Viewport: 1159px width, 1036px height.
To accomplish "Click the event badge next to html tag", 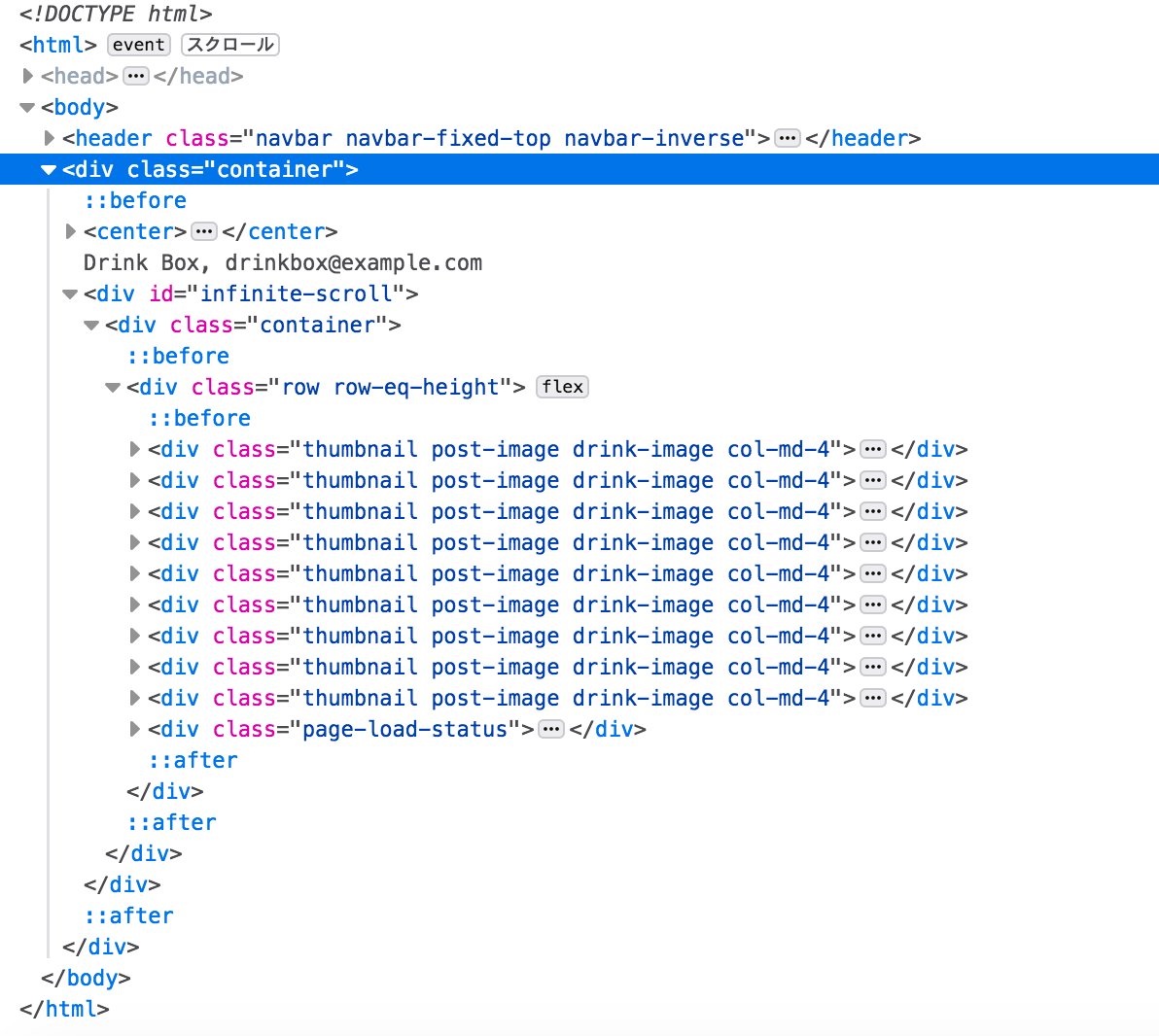I will [138, 45].
